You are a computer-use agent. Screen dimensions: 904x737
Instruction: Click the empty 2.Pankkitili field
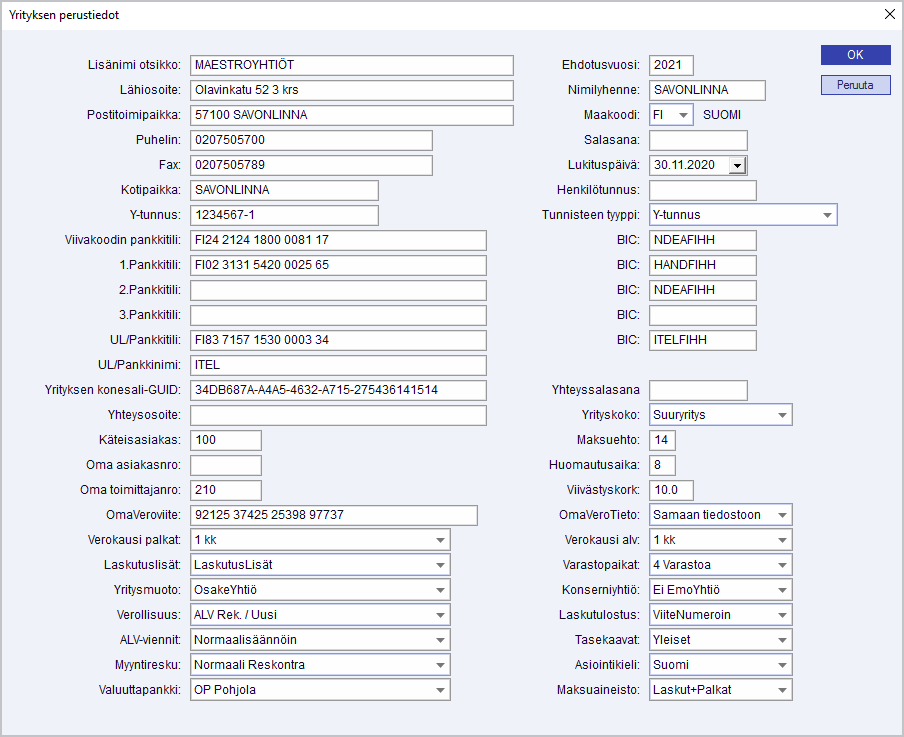[338, 290]
